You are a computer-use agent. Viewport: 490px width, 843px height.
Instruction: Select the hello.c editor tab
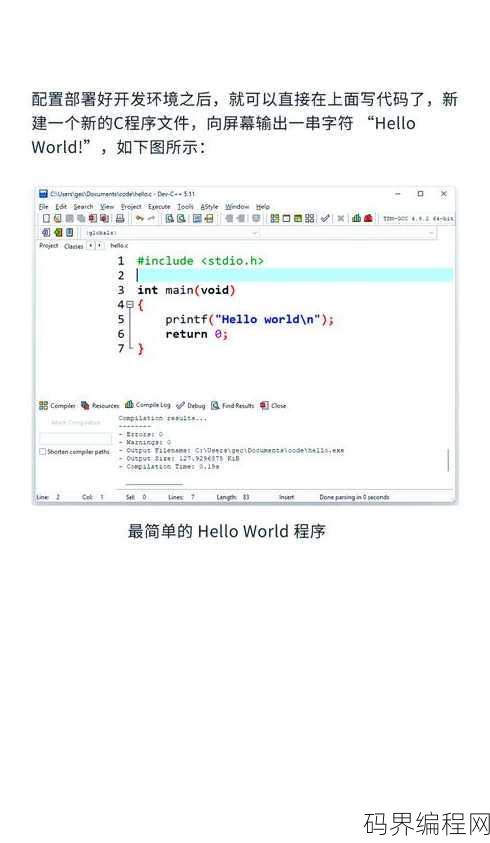119,246
